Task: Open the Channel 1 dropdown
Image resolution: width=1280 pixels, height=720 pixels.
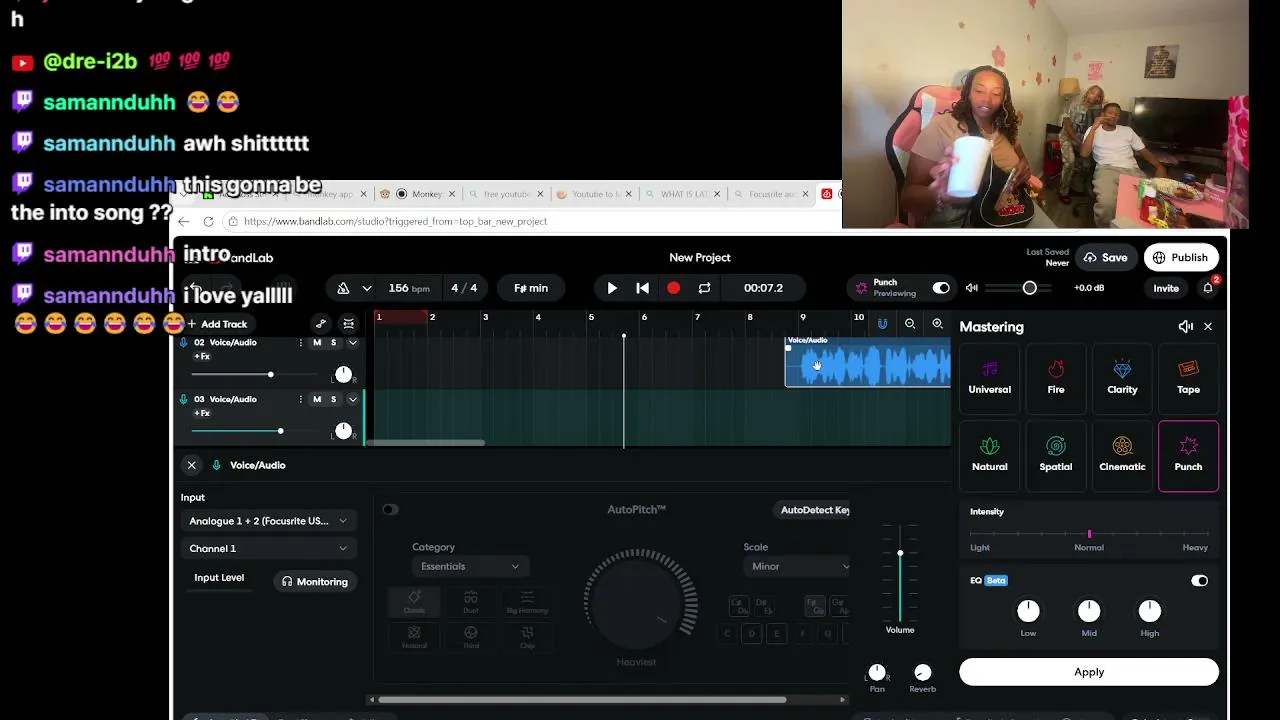Action: 267,549
